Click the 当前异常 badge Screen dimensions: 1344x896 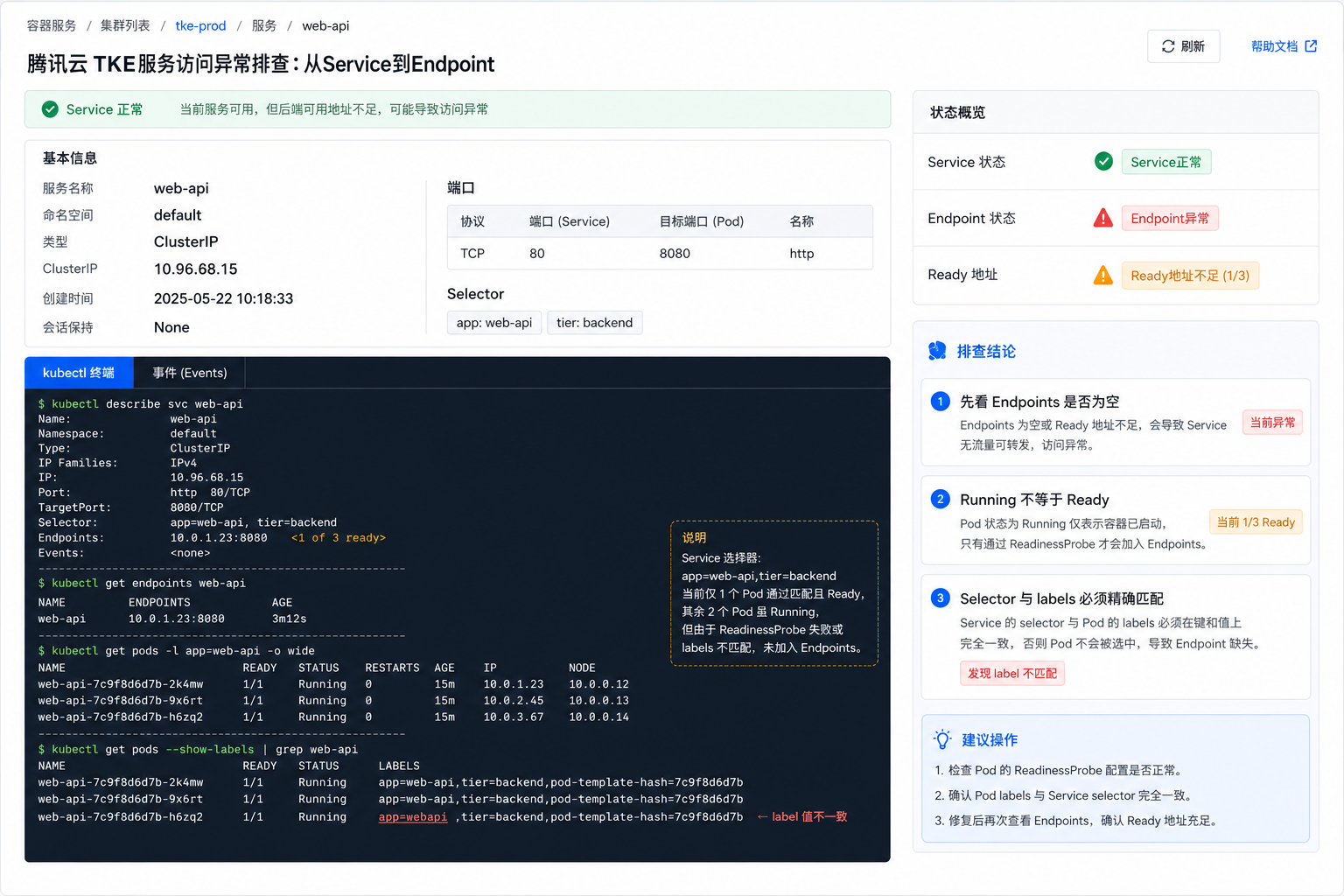[1272, 423]
